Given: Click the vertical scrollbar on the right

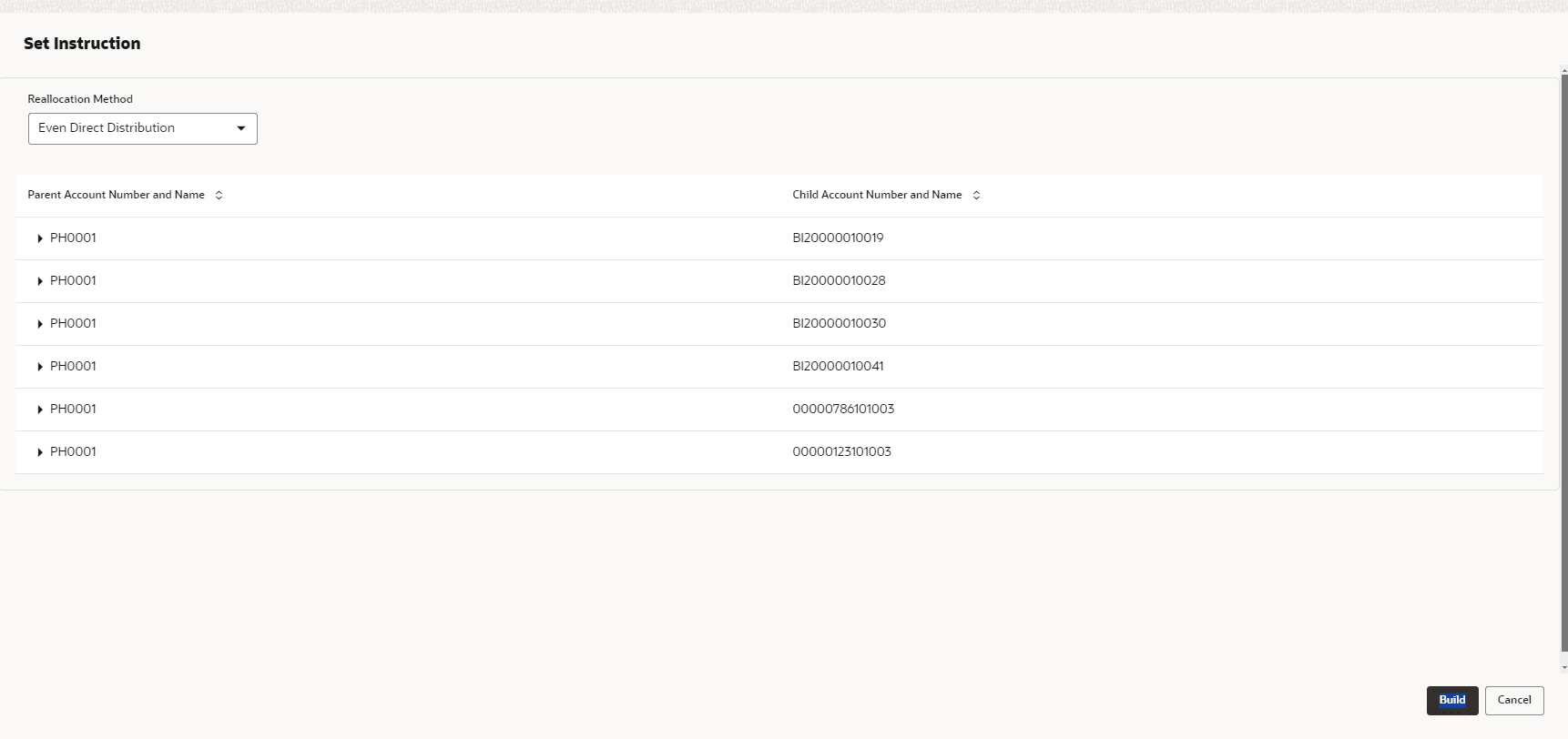Looking at the screenshot, I should tap(1564, 364).
